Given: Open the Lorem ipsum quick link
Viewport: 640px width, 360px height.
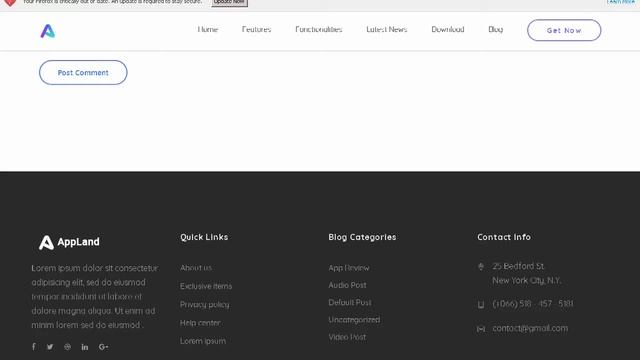Looking at the screenshot, I should pos(203,341).
